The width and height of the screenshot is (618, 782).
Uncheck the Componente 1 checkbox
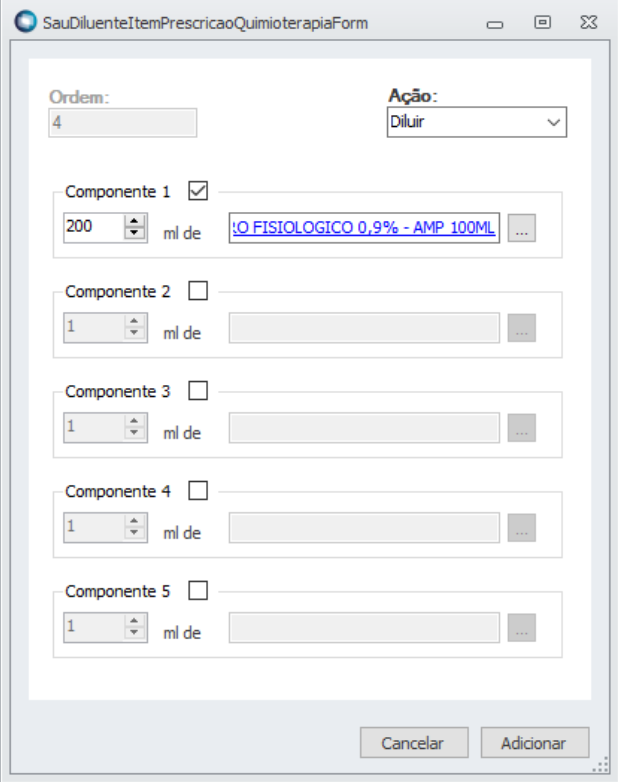[198, 191]
